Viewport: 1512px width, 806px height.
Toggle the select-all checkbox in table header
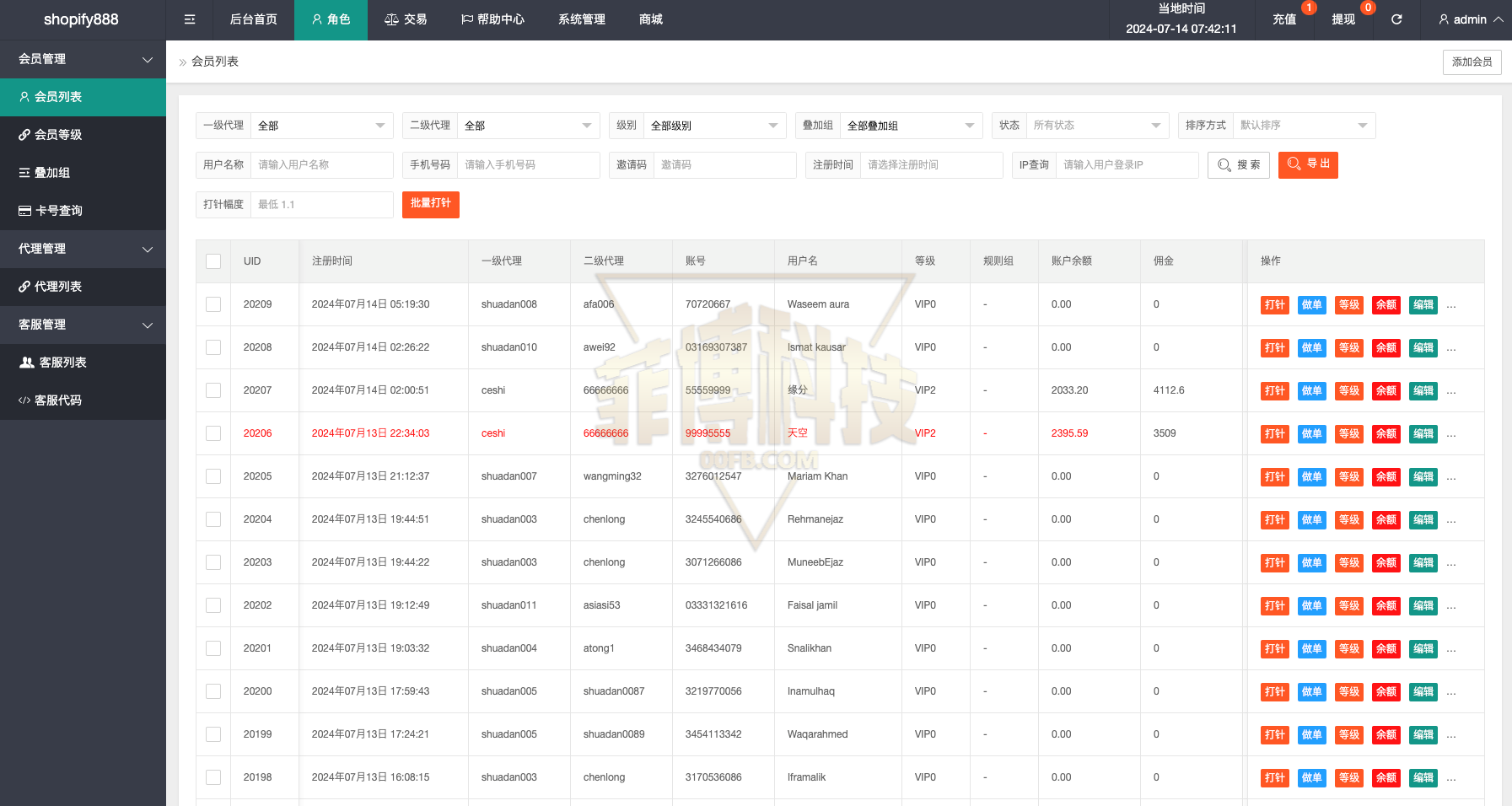tap(213, 261)
